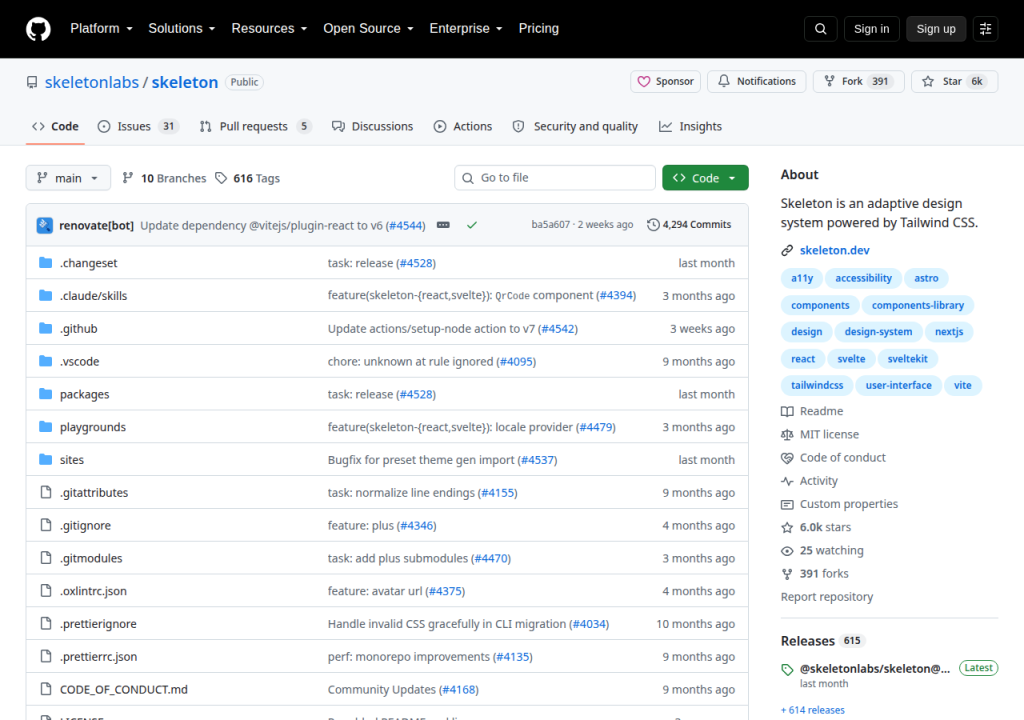Image resolution: width=1024 pixels, height=720 pixels.
Task: Open the sveltekit topic tag
Action: pos(907,359)
